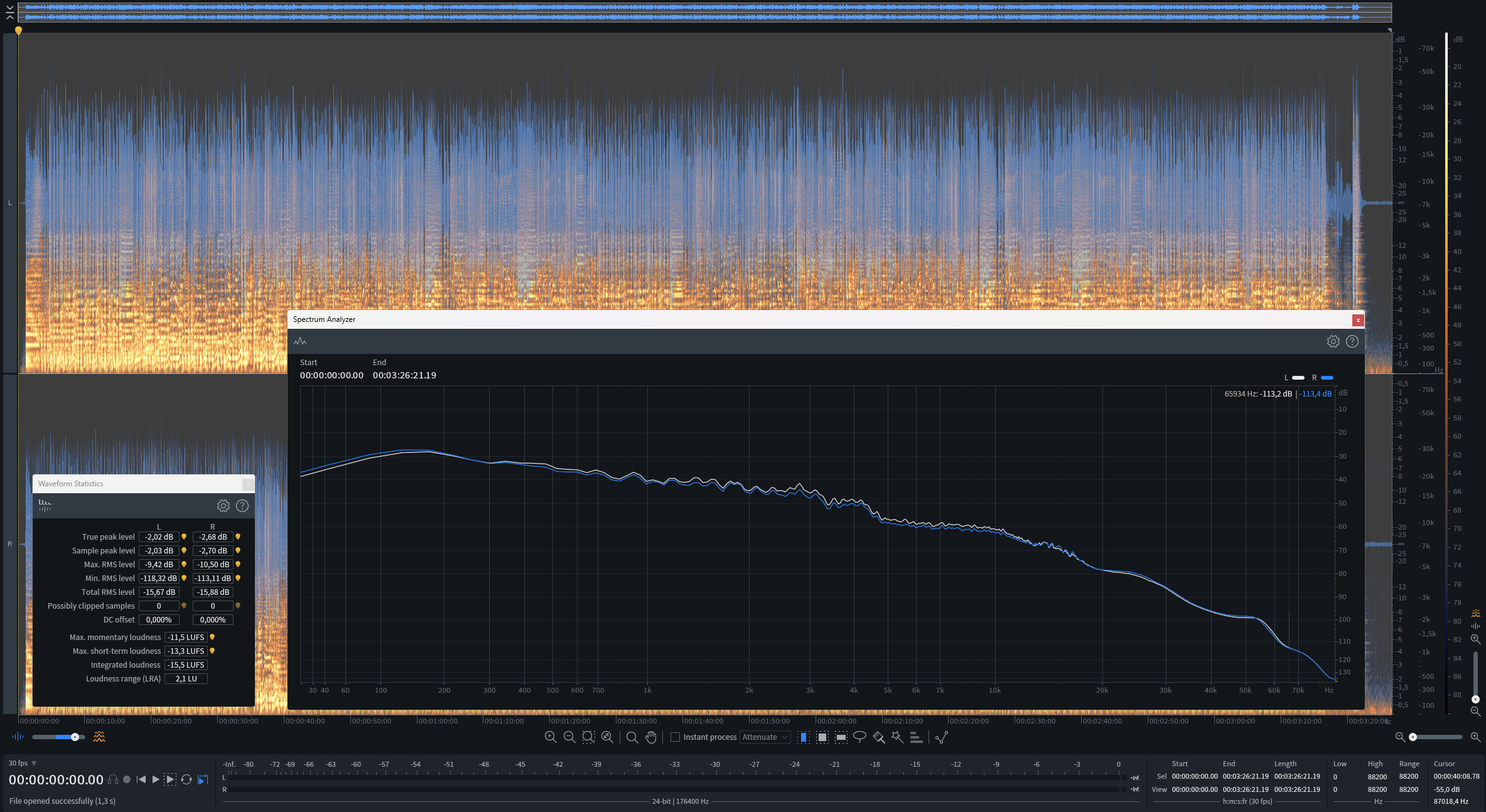The height and width of the screenshot is (812, 1486).
Task: Choose the Time-Frequency selection tool
Action: [x=822, y=737]
